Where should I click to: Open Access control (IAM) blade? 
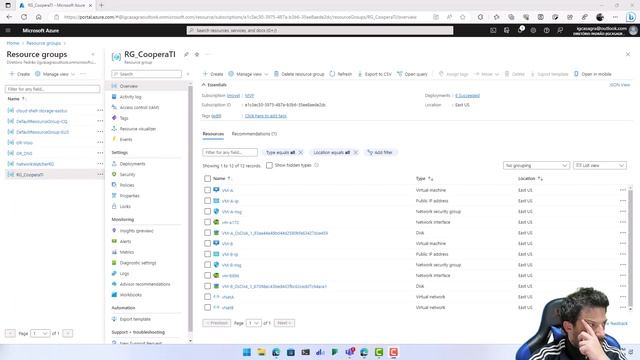(x=139, y=107)
